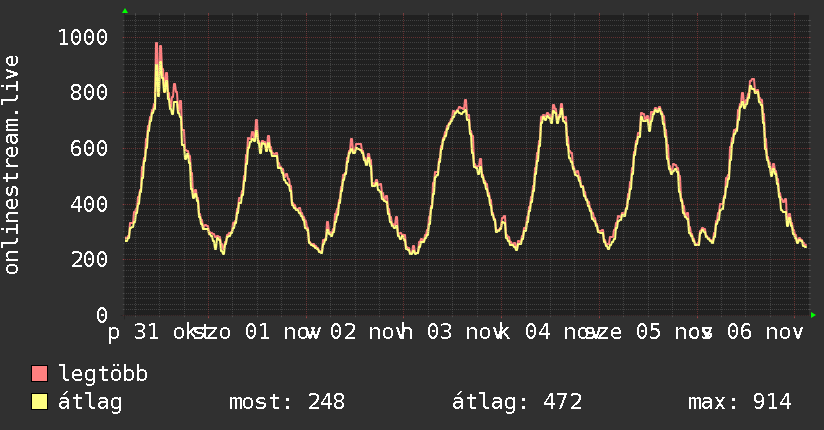The height and width of the screenshot is (430, 824).
Task: Click the 200 y-axis label
Action: [89, 259]
